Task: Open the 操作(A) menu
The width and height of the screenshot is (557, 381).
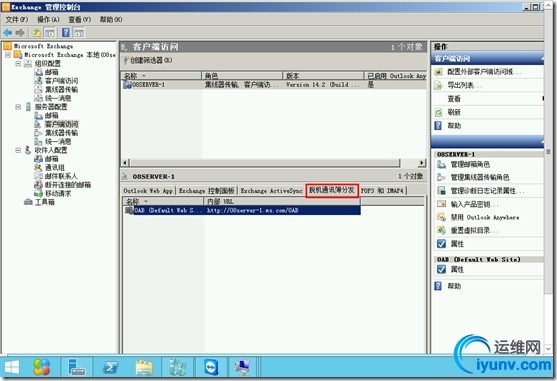Action: click(x=48, y=20)
